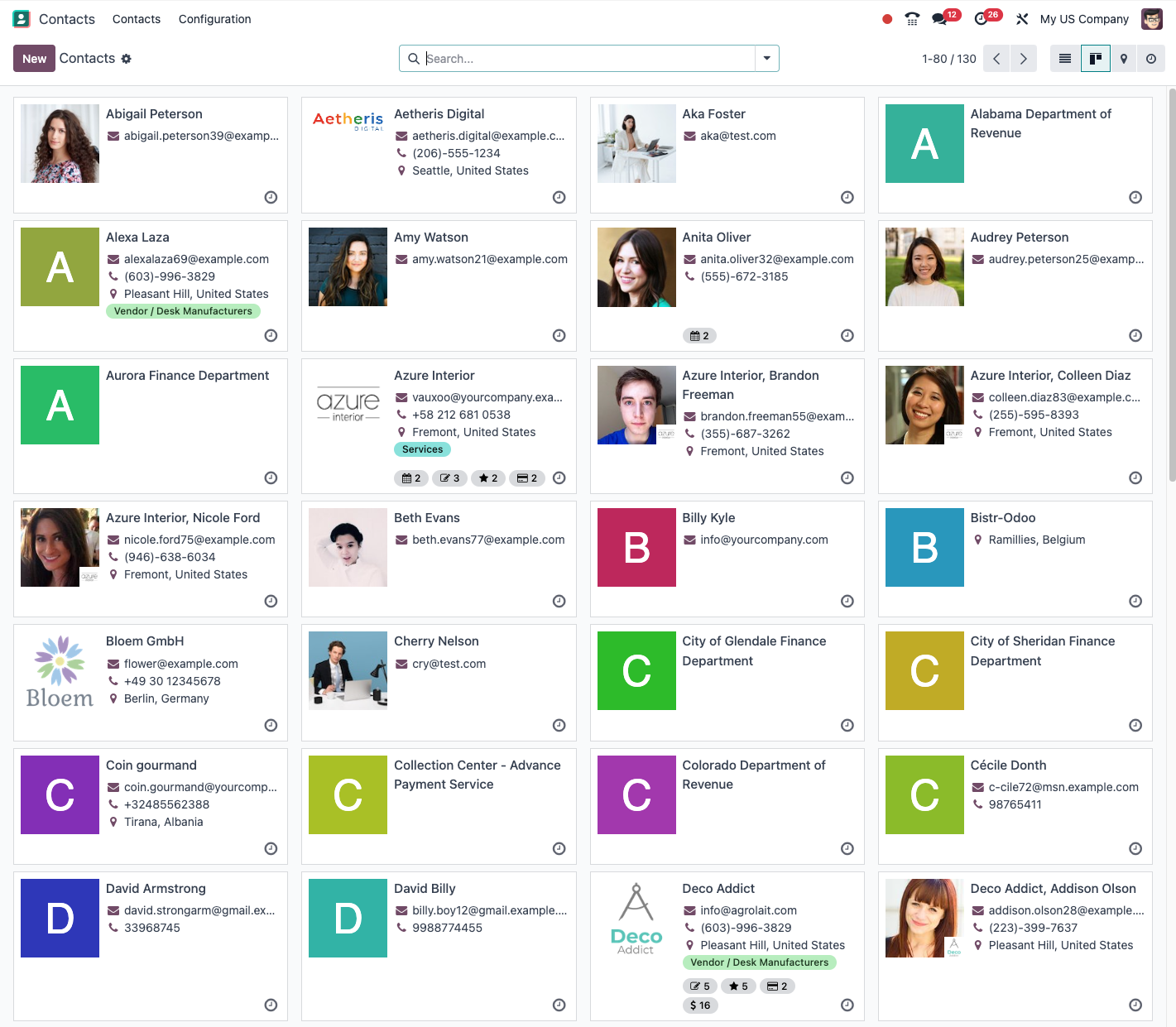Click the Services tag on Azure Interior

(x=423, y=449)
